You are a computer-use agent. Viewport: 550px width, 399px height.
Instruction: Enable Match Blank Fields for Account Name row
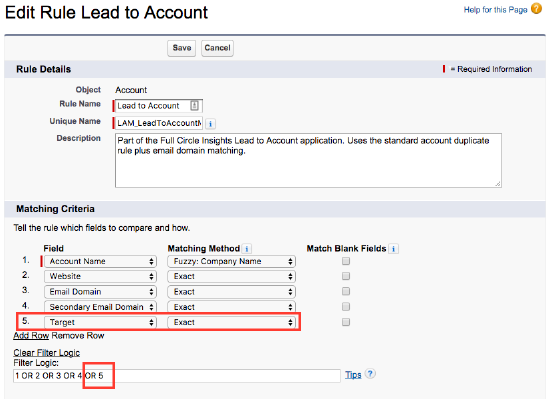coord(346,261)
